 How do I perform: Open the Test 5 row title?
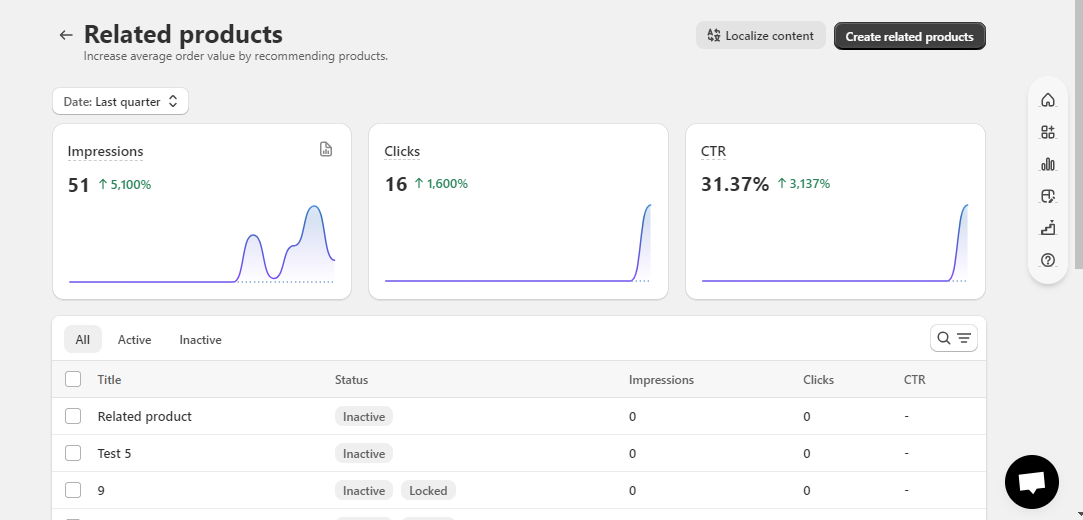click(114, 454)
